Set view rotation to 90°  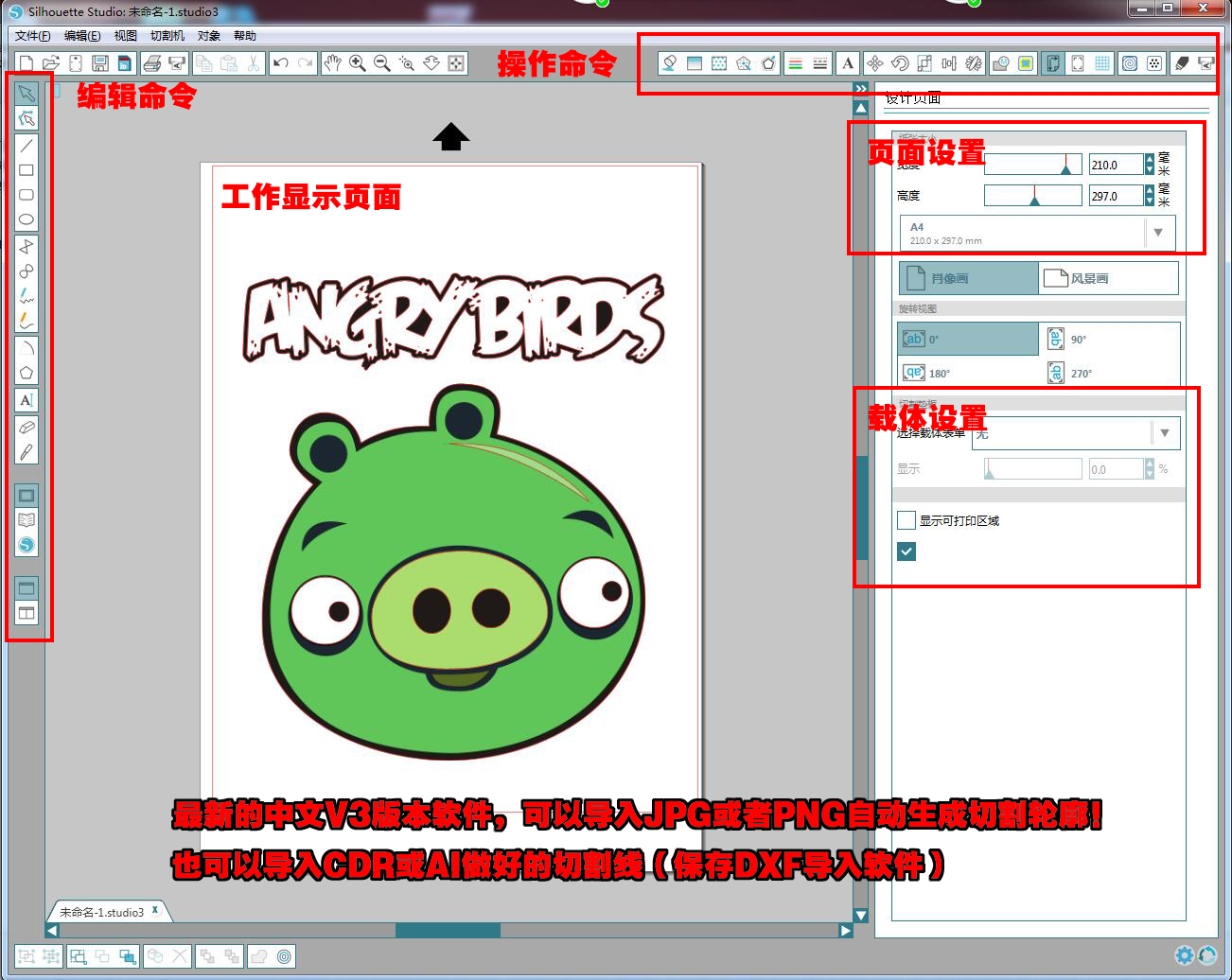1109,339
